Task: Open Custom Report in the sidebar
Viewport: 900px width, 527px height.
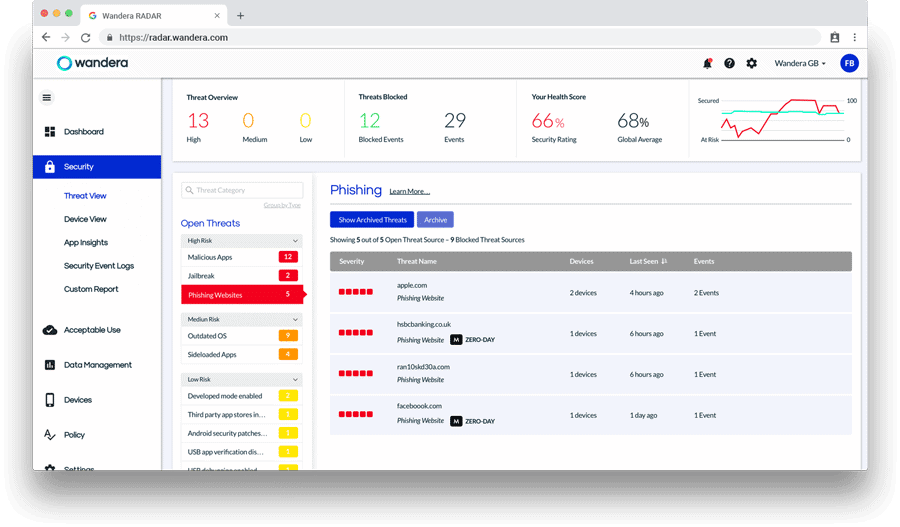Action: 91,289
